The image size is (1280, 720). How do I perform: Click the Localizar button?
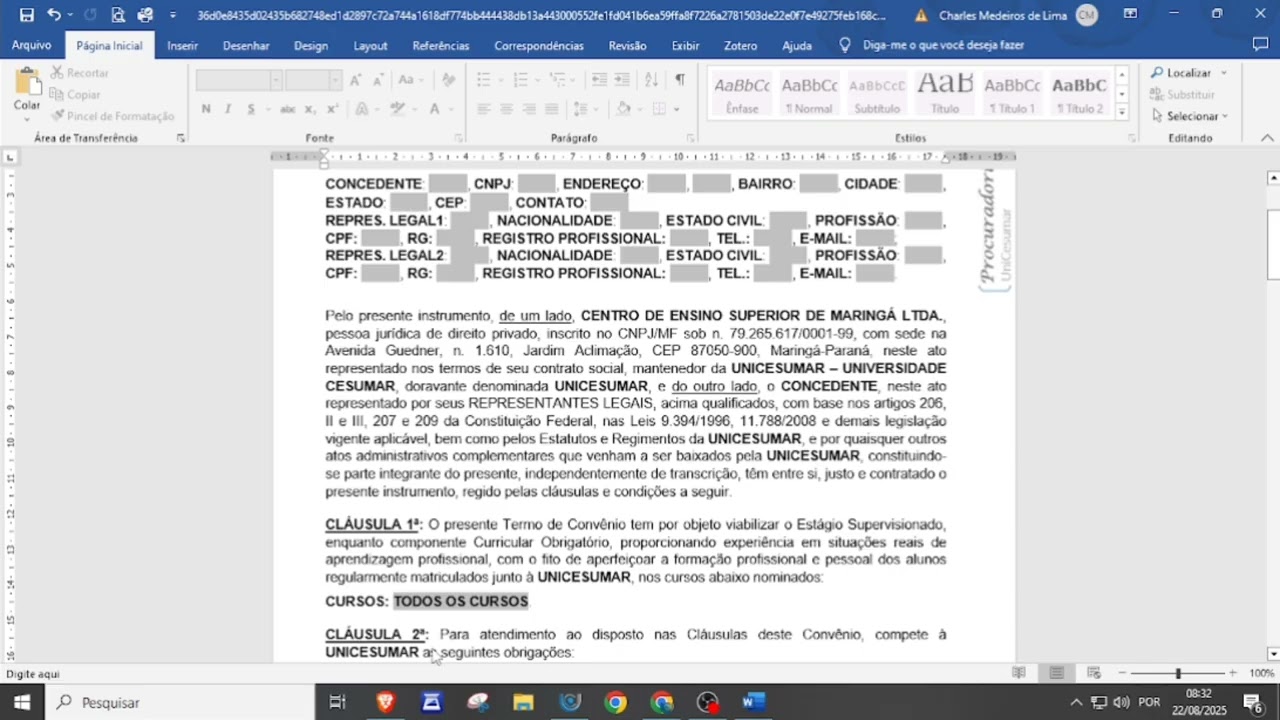pos(1181,73)
